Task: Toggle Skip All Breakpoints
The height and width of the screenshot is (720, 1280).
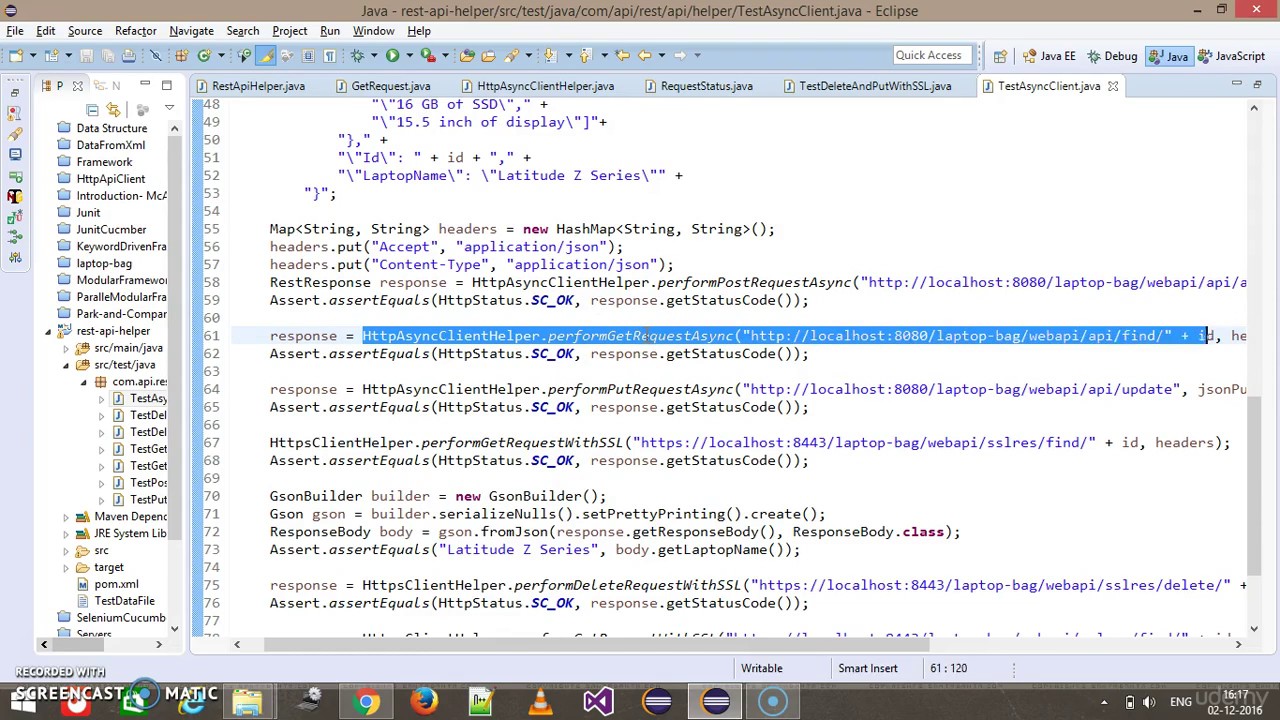Action: (x=155, y=55)
